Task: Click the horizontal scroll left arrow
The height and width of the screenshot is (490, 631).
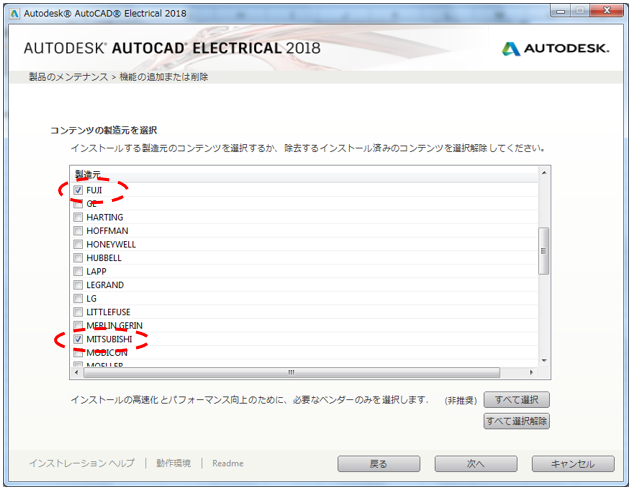Action: [x=76, y=373]
